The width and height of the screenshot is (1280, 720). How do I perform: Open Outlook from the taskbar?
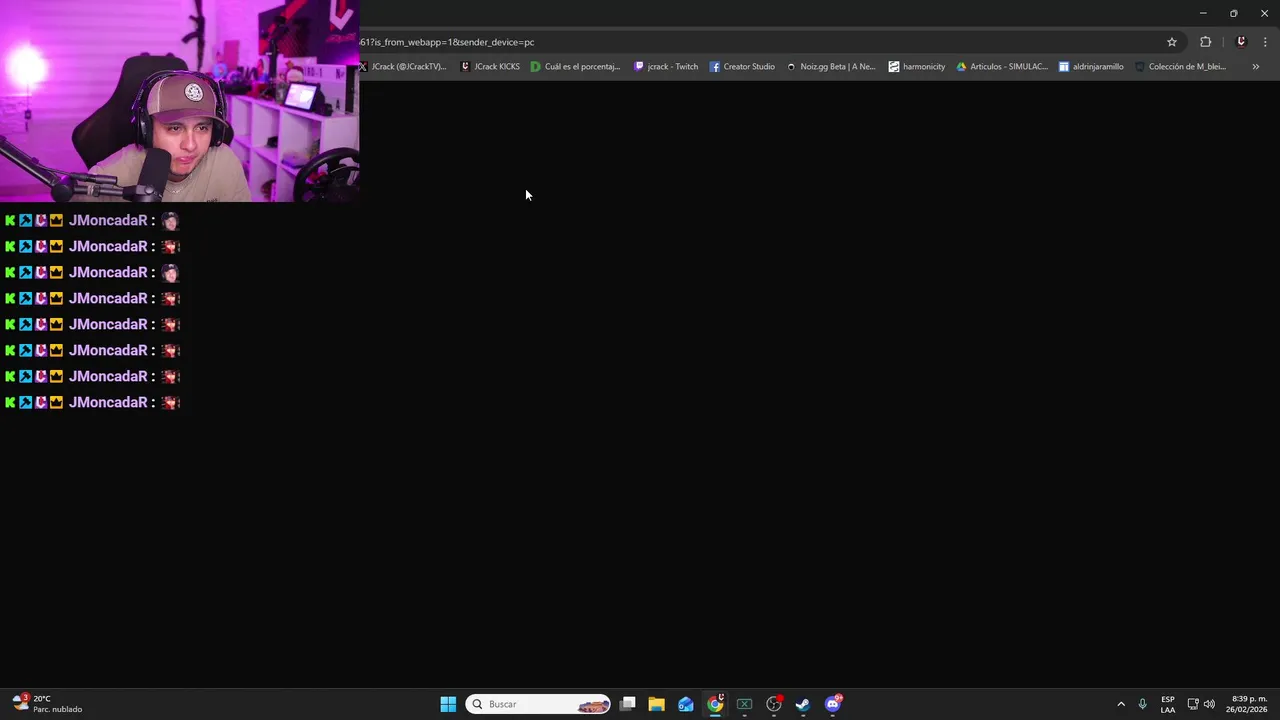coord(686,704)
